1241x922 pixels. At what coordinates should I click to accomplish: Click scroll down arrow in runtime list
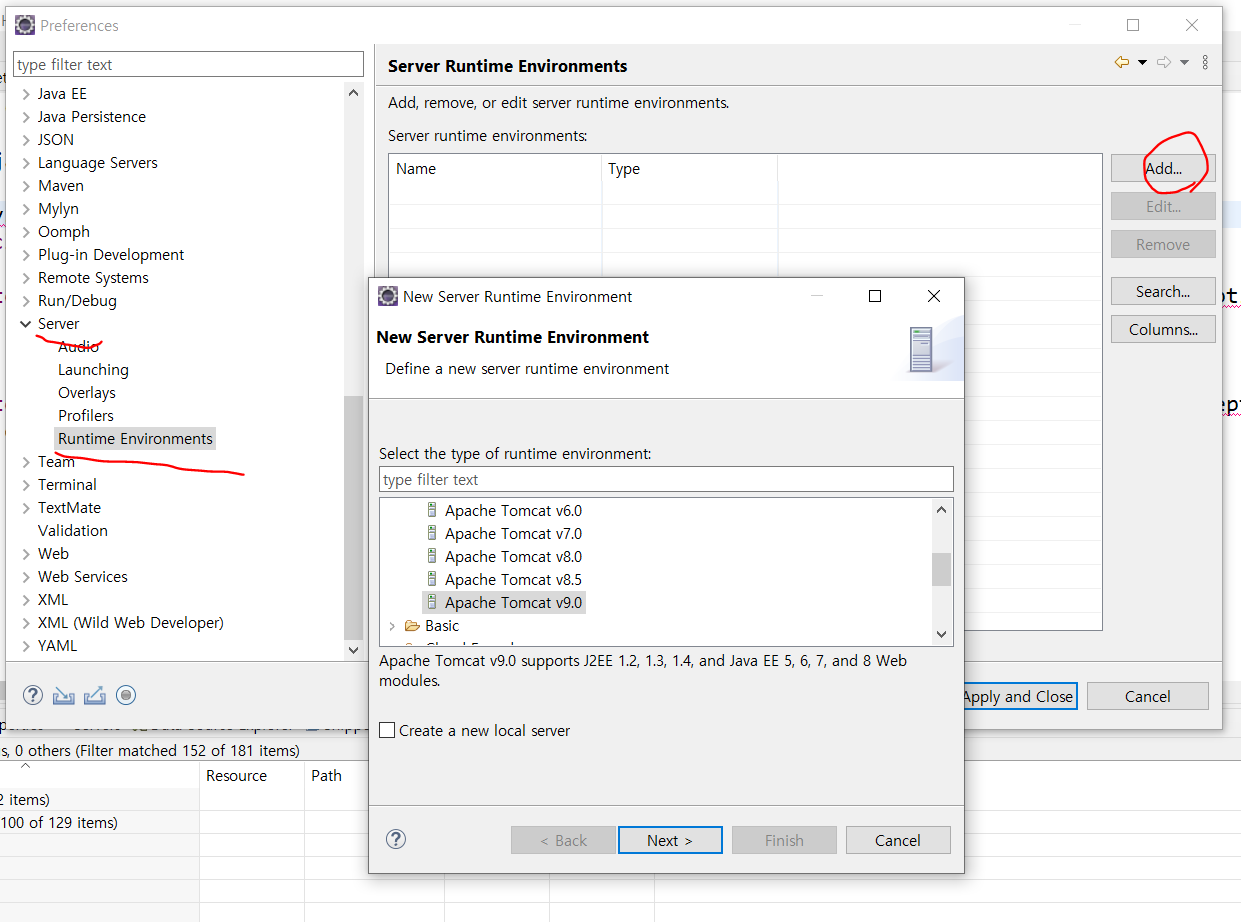coord(941,634)
